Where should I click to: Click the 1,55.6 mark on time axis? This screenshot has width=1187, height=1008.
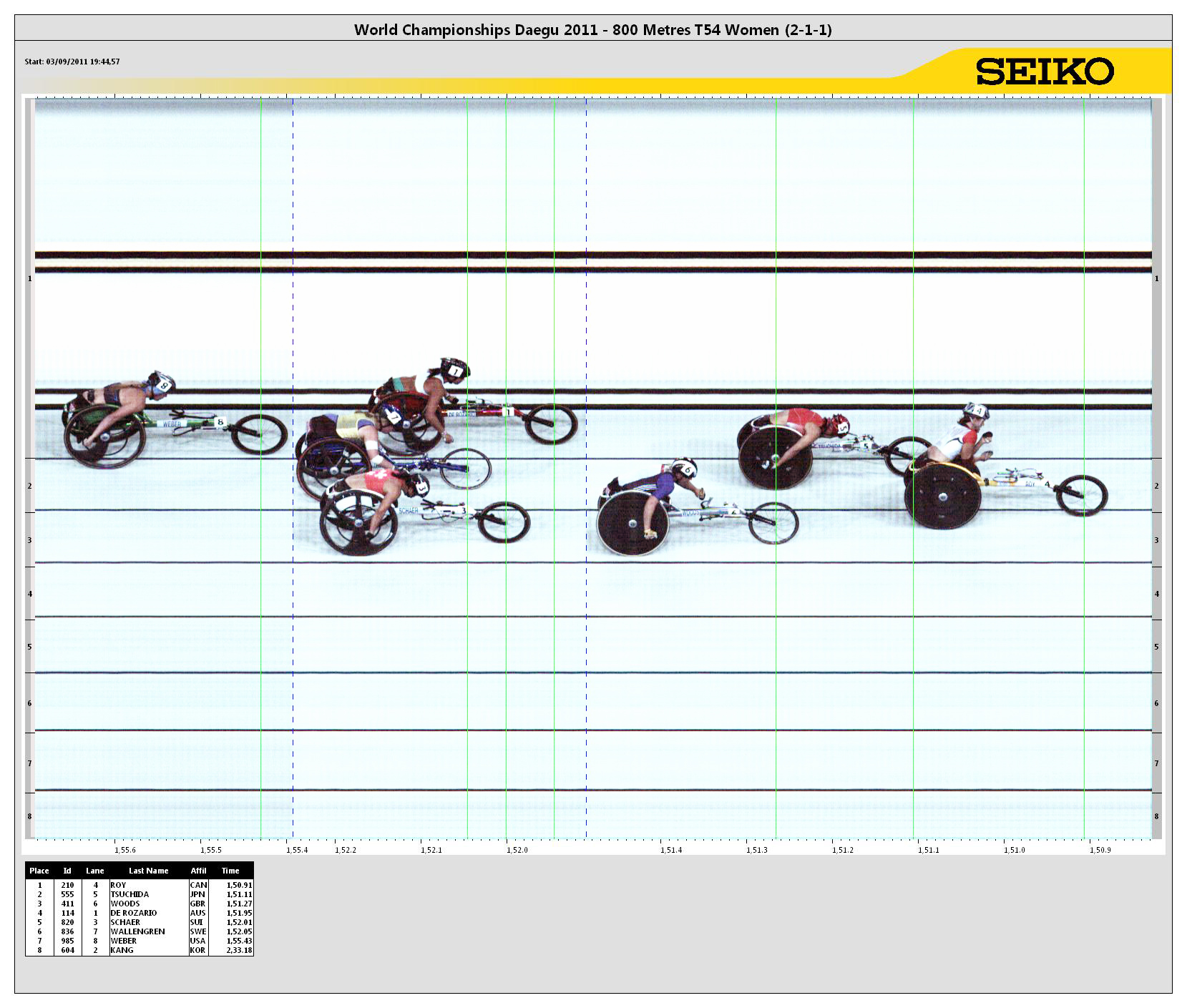point(125,850)
